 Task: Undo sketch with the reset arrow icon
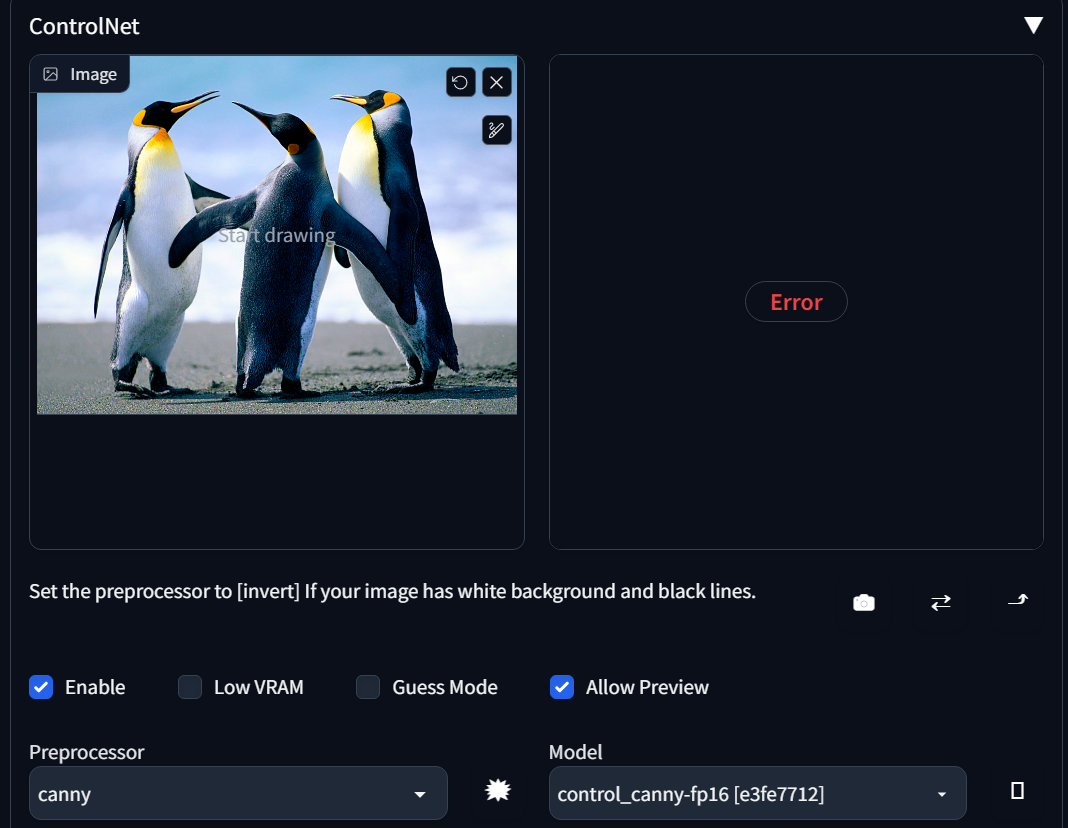pos(460,82)
